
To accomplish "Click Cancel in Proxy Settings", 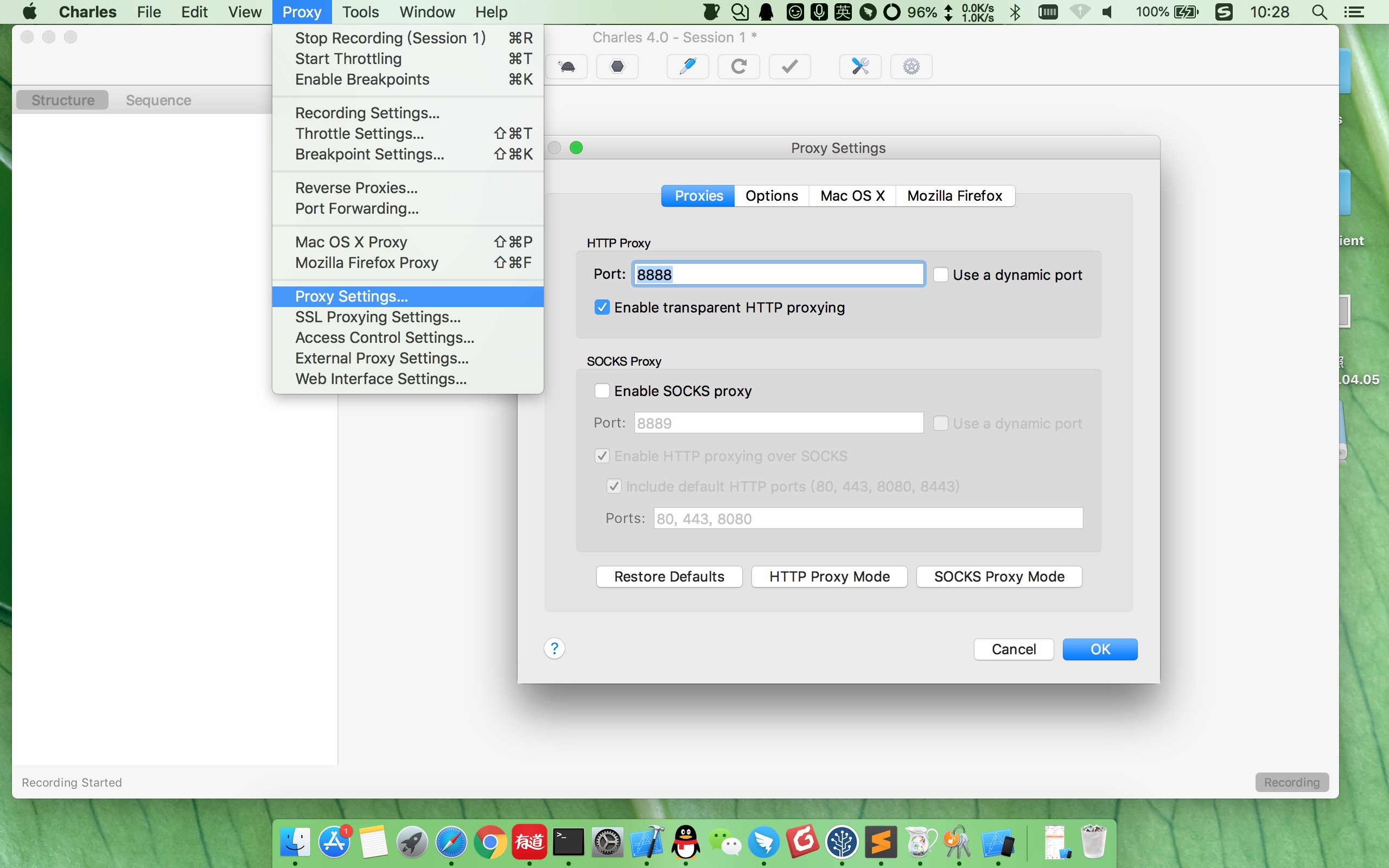I will coord(1014,649).
